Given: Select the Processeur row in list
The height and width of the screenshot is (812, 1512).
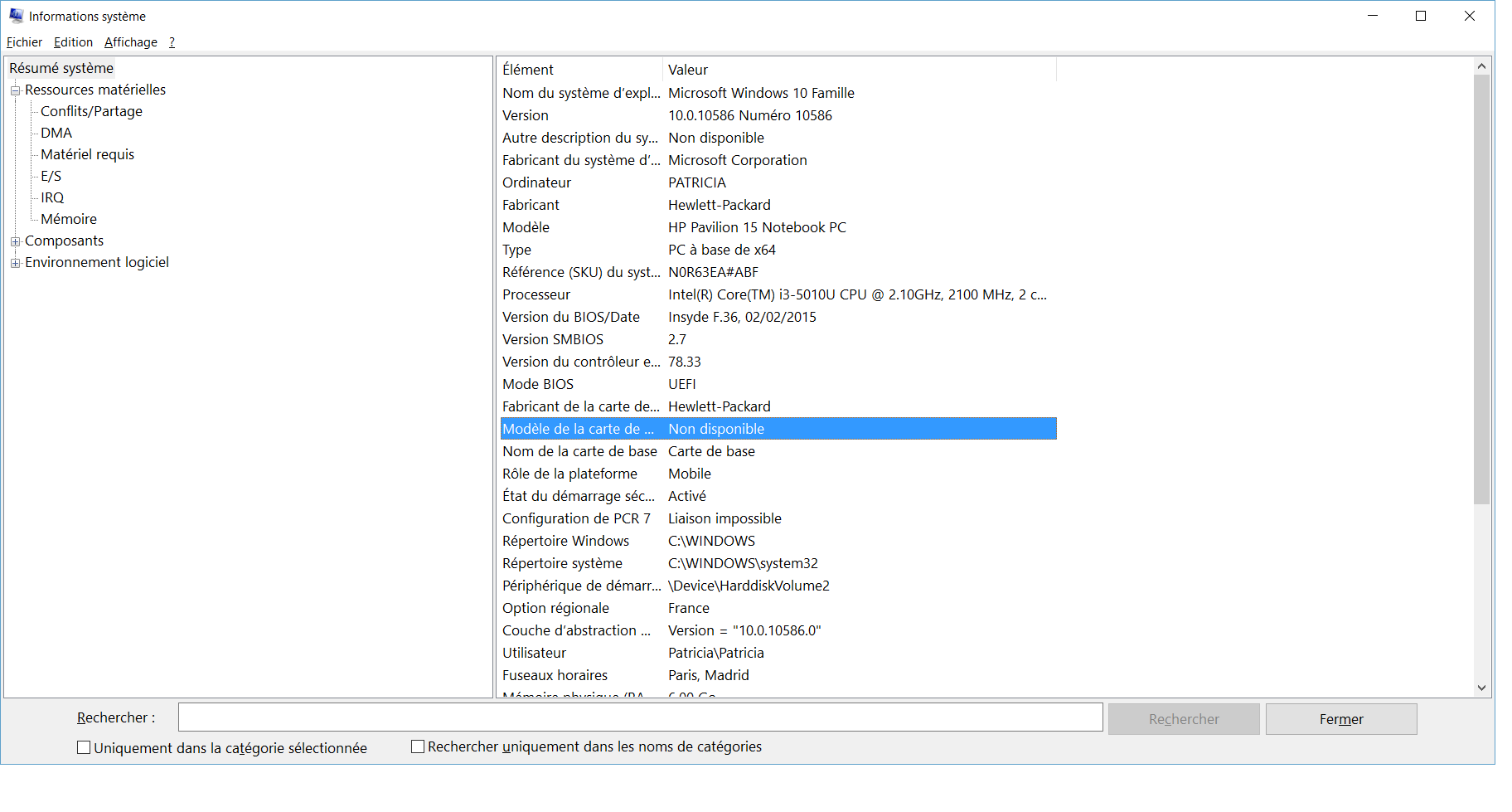Looking at the screenshot, I should 536,294.
